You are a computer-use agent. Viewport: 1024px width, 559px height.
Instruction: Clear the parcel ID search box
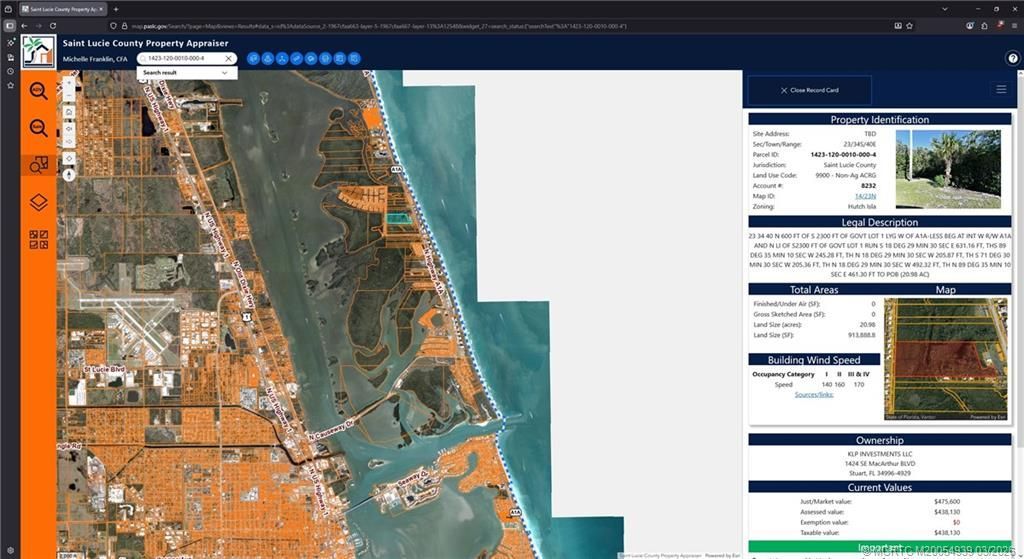pos(228,59)
